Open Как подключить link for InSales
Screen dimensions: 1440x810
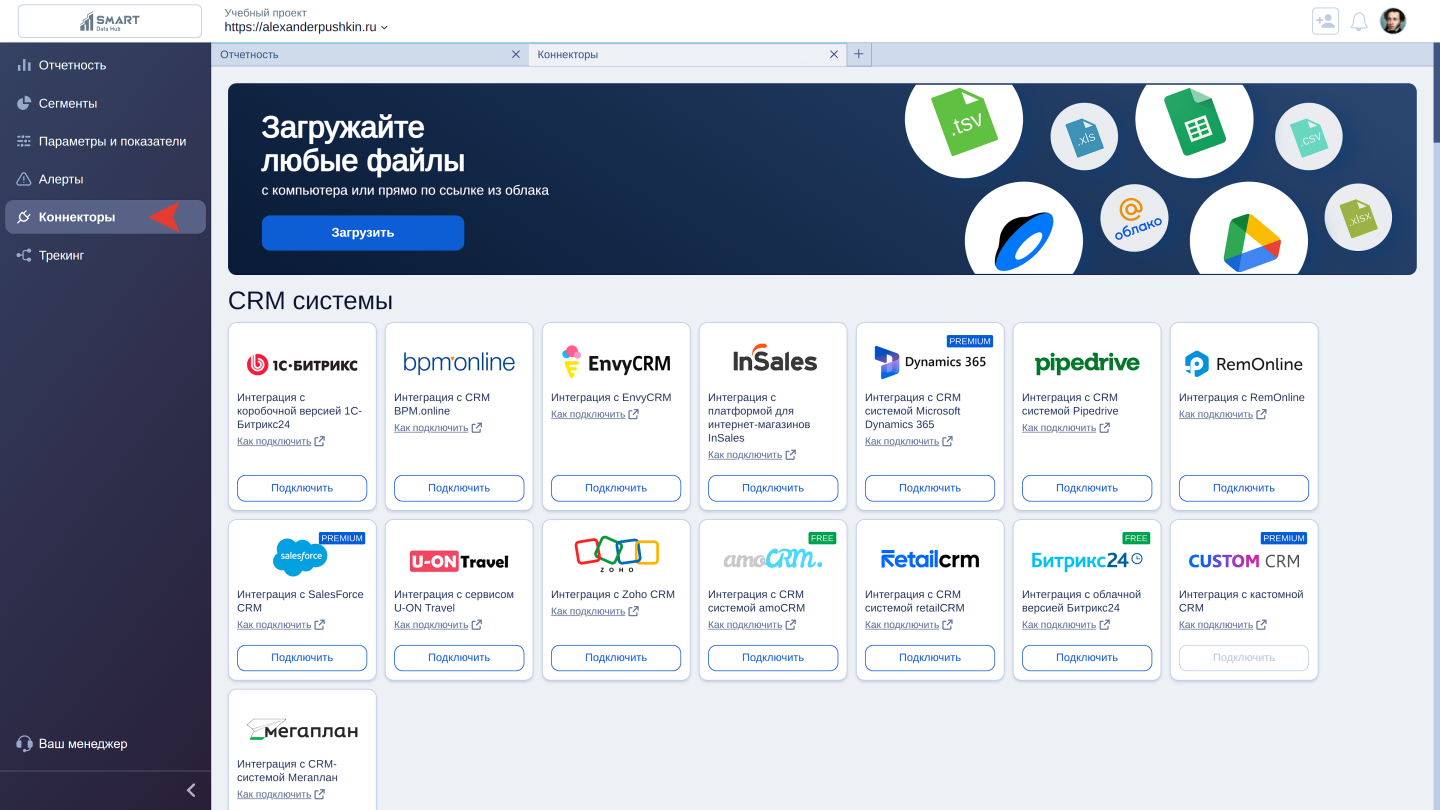pos(752,455)
